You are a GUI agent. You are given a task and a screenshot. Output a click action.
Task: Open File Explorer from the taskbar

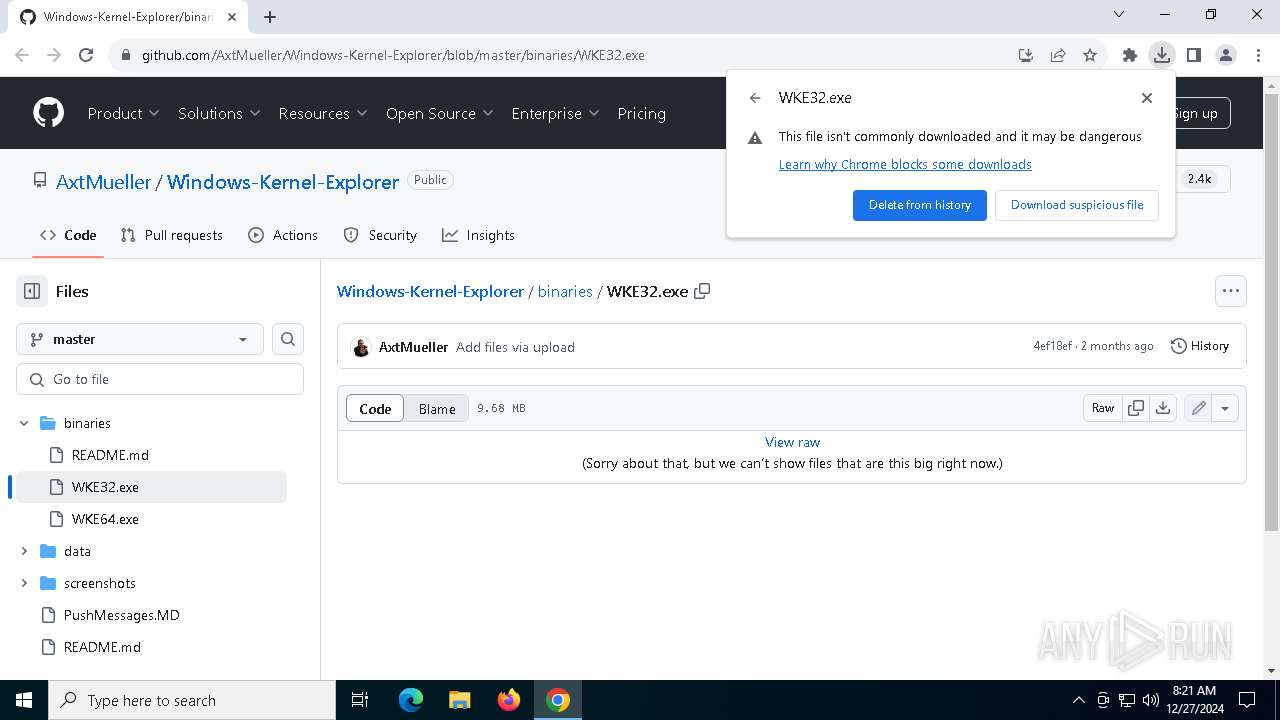[460, 700]
